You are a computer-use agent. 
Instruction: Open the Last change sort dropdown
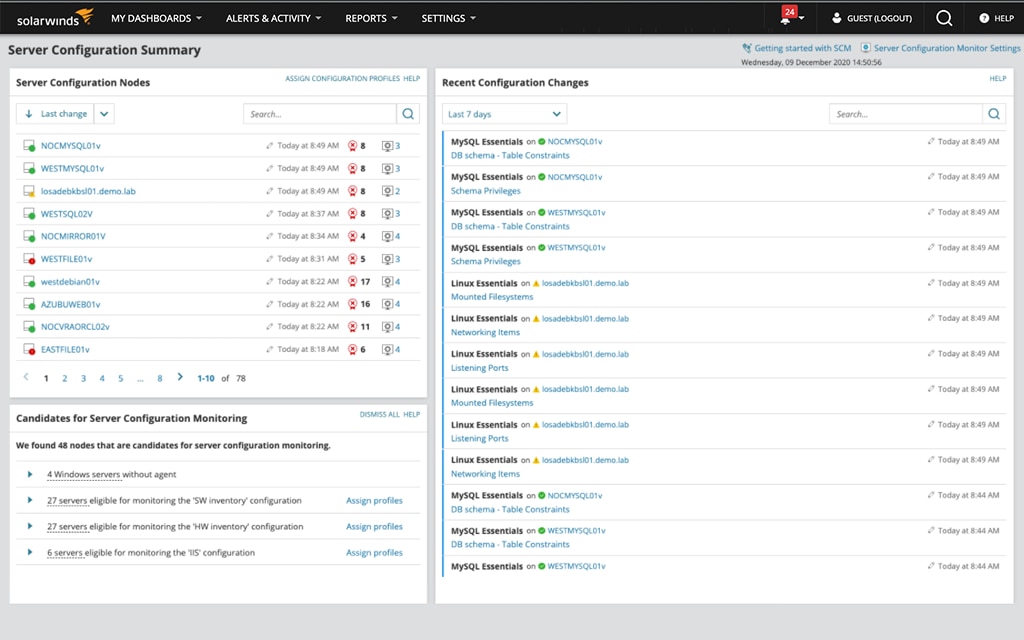[103, 113]
